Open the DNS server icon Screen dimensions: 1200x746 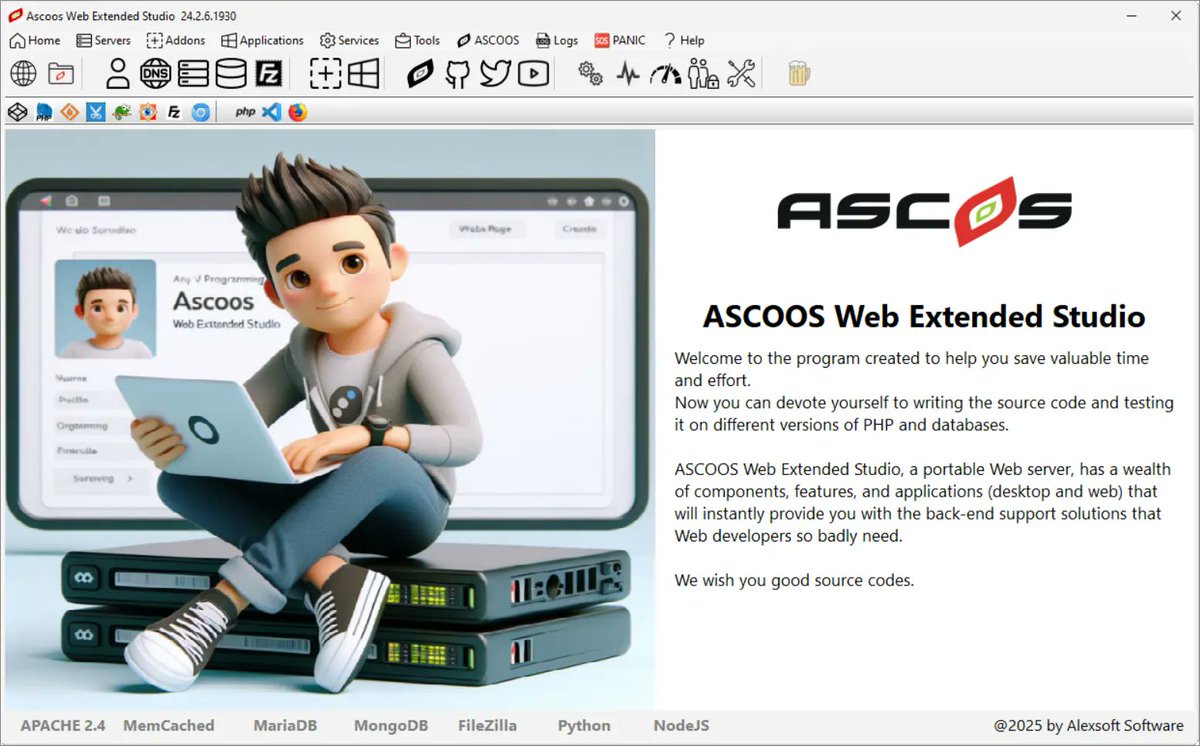(x=155, y=73)
